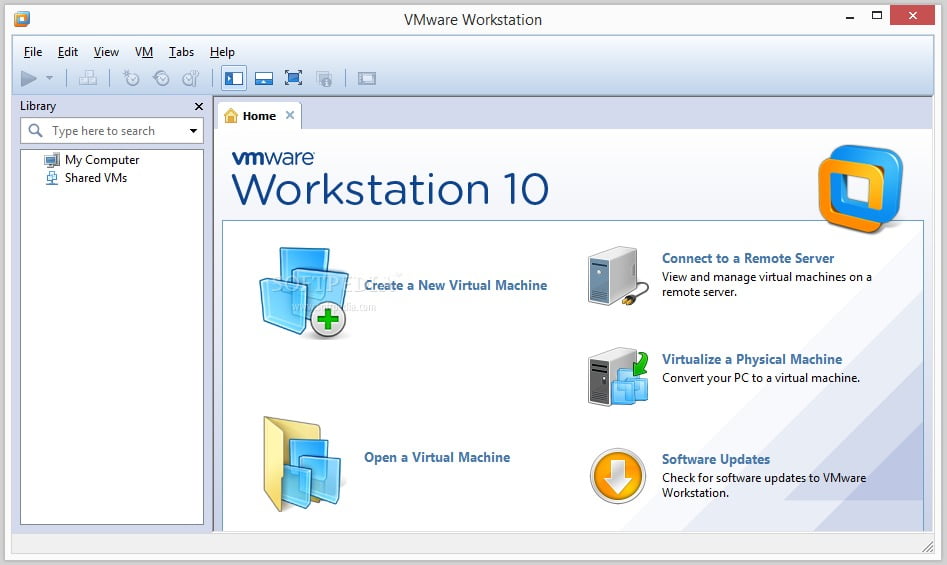
Task: Open the File menu
Action: tap(33, 52)
